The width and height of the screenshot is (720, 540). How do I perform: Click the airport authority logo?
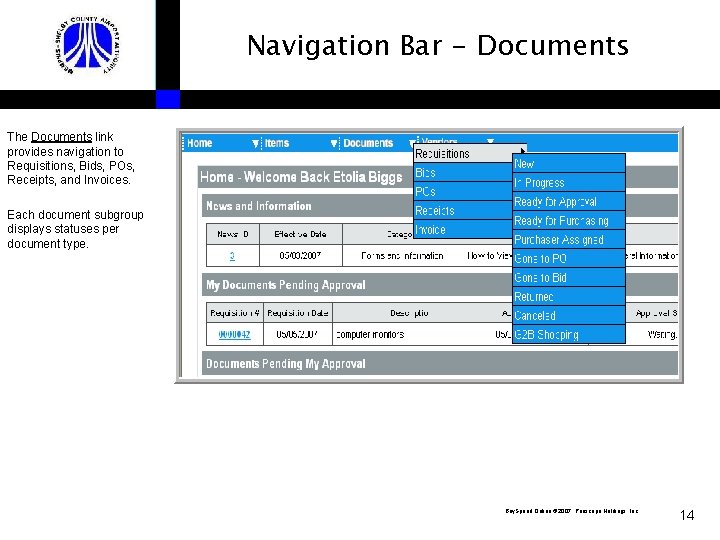click(88, 45)
